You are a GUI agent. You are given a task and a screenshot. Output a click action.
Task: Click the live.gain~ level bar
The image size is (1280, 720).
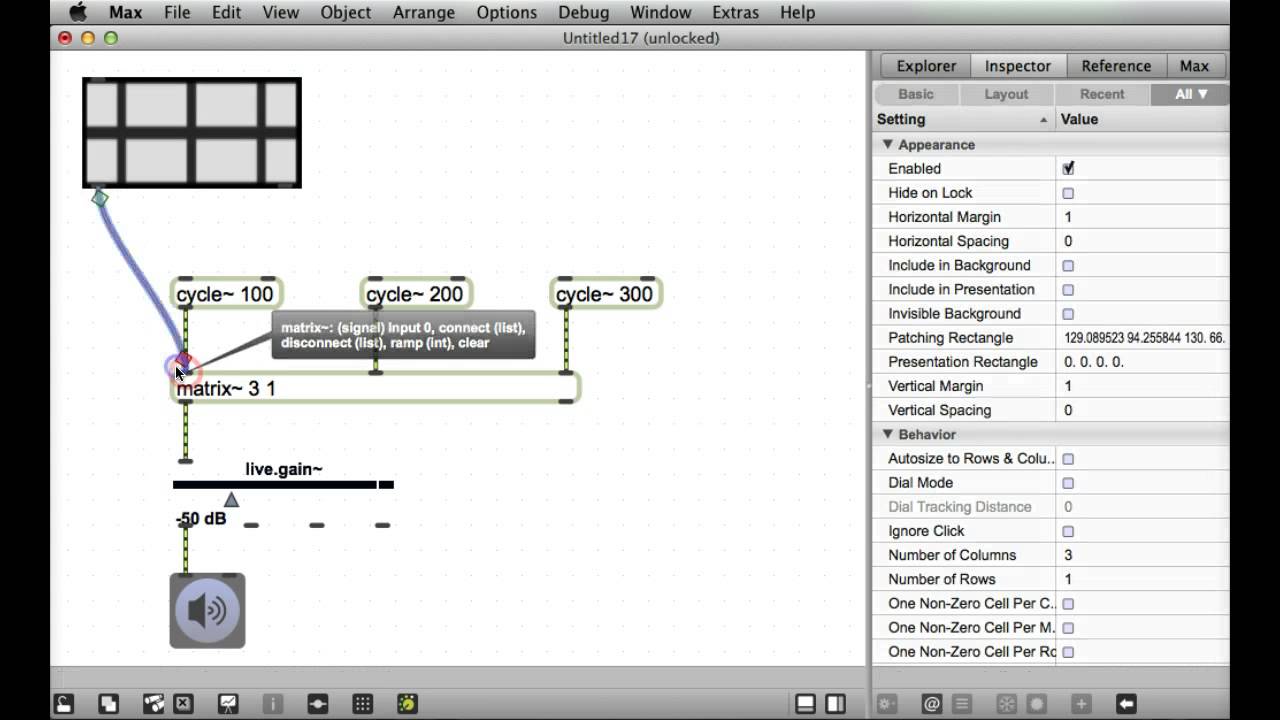tap(283, 484)
